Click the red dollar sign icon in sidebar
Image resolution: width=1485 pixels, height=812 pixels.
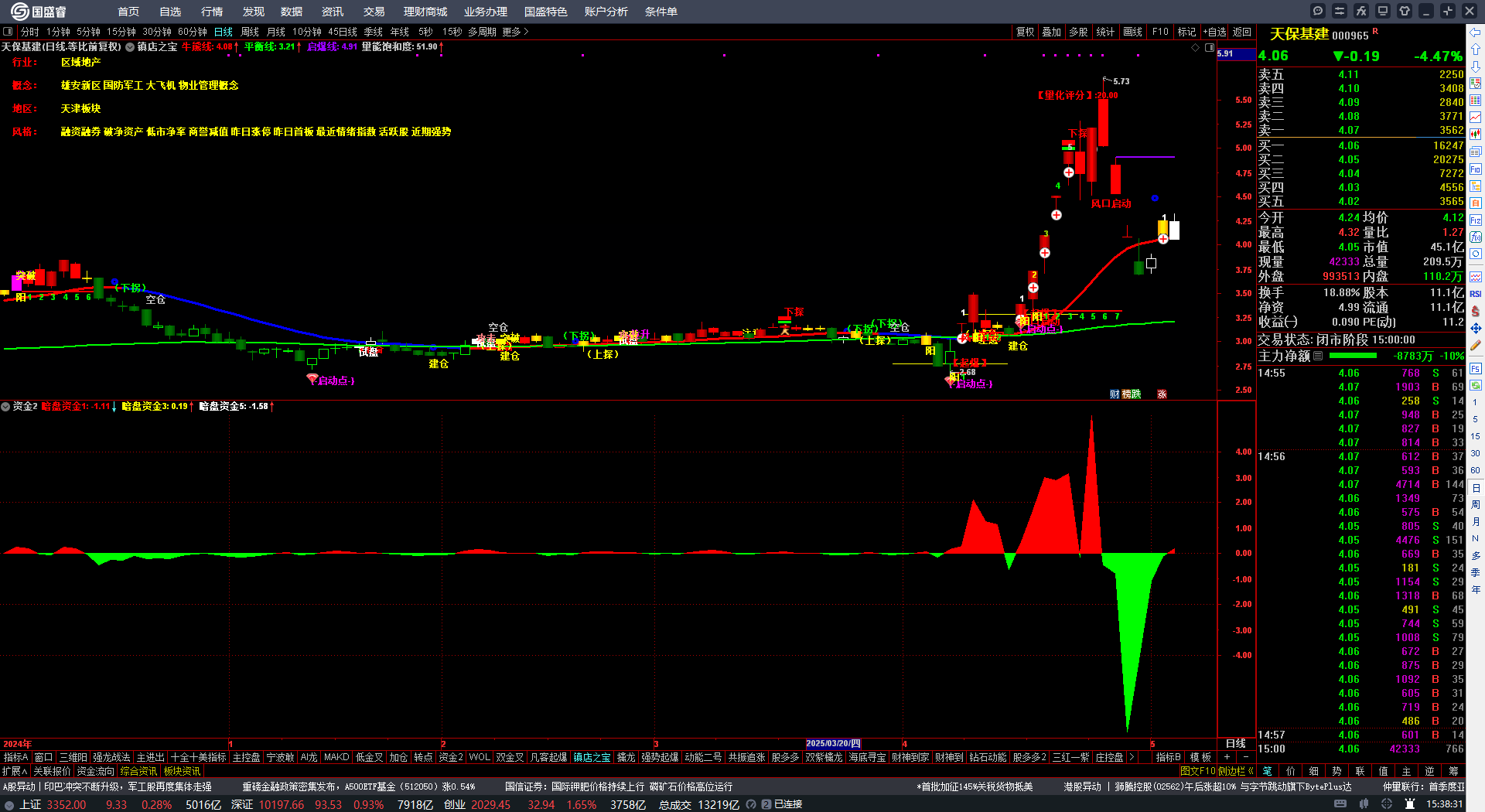point(1476,311)
